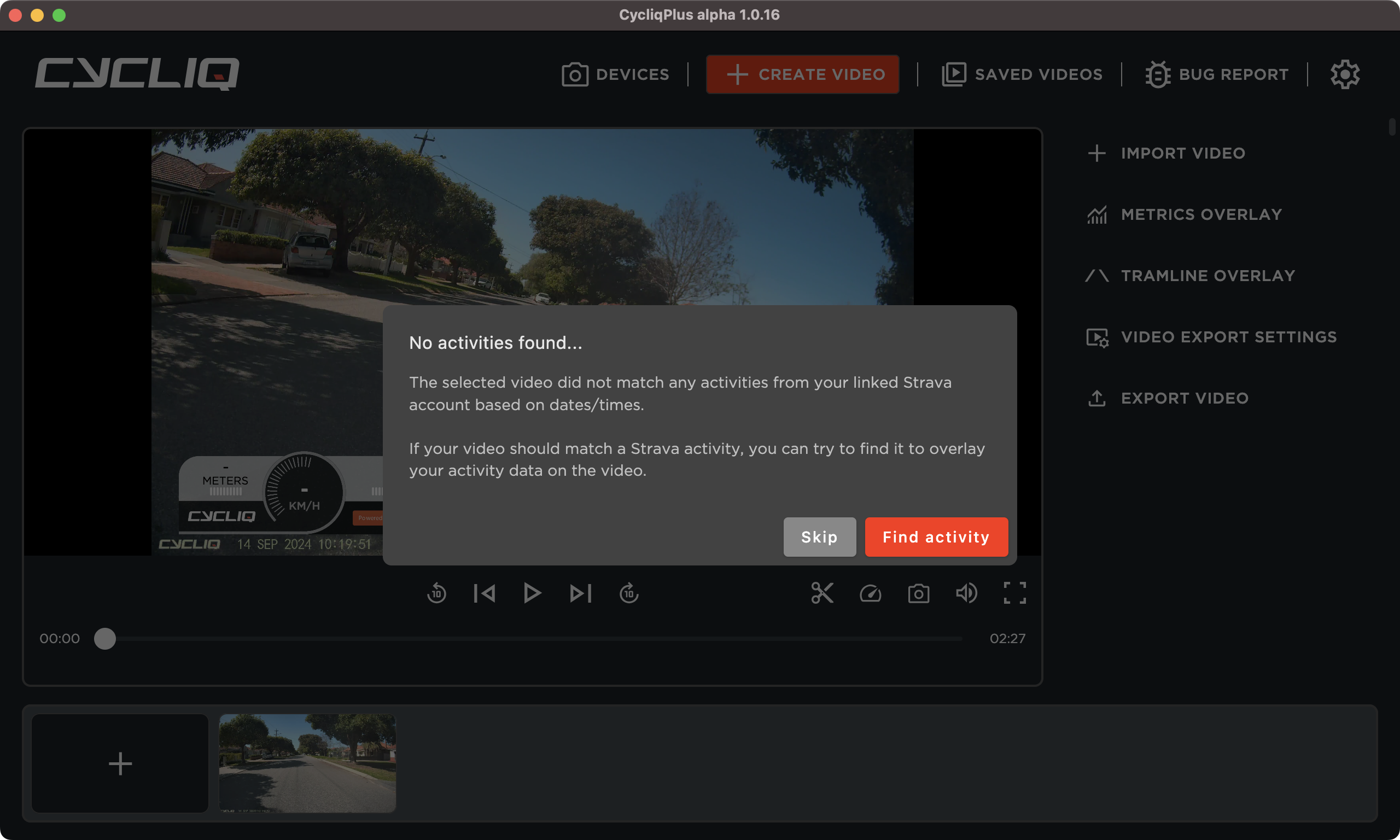The image size is (1400, 840).
Task: Open Tramline Overlay options
Action: 1191,276
